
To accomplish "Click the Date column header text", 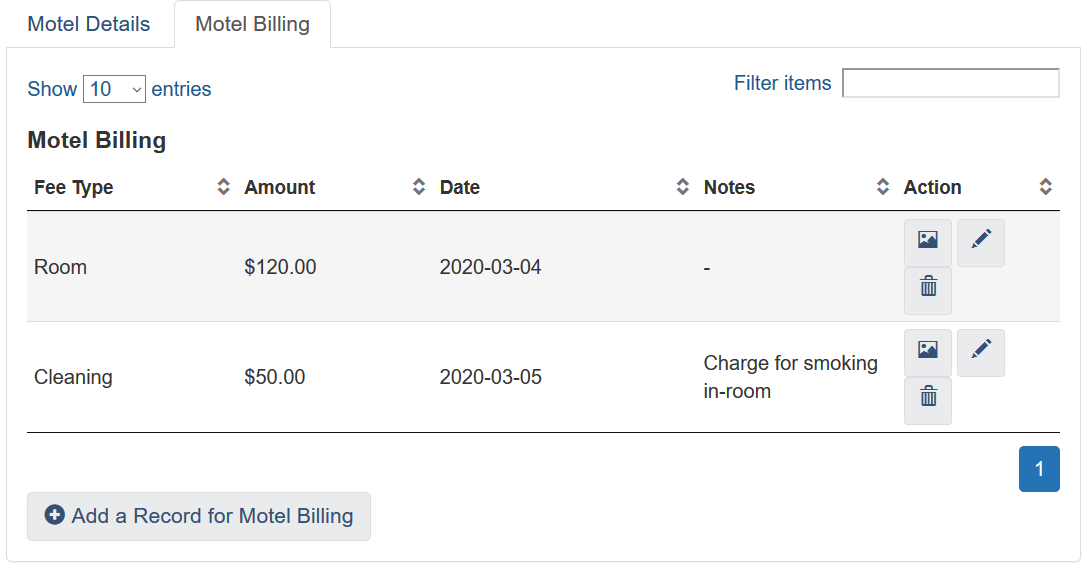I will 460,187.
